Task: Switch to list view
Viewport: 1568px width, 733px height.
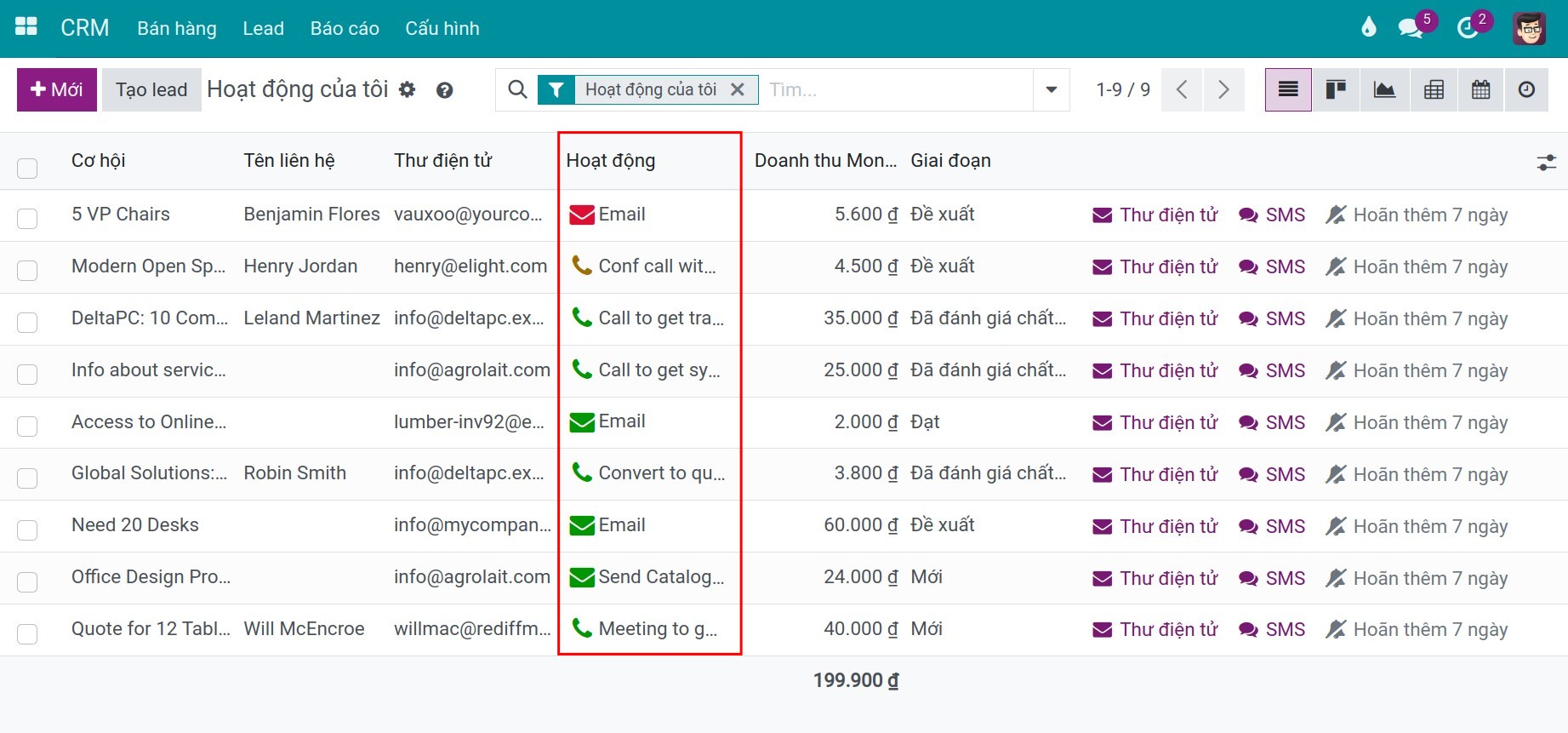Action: point(1288,89)
